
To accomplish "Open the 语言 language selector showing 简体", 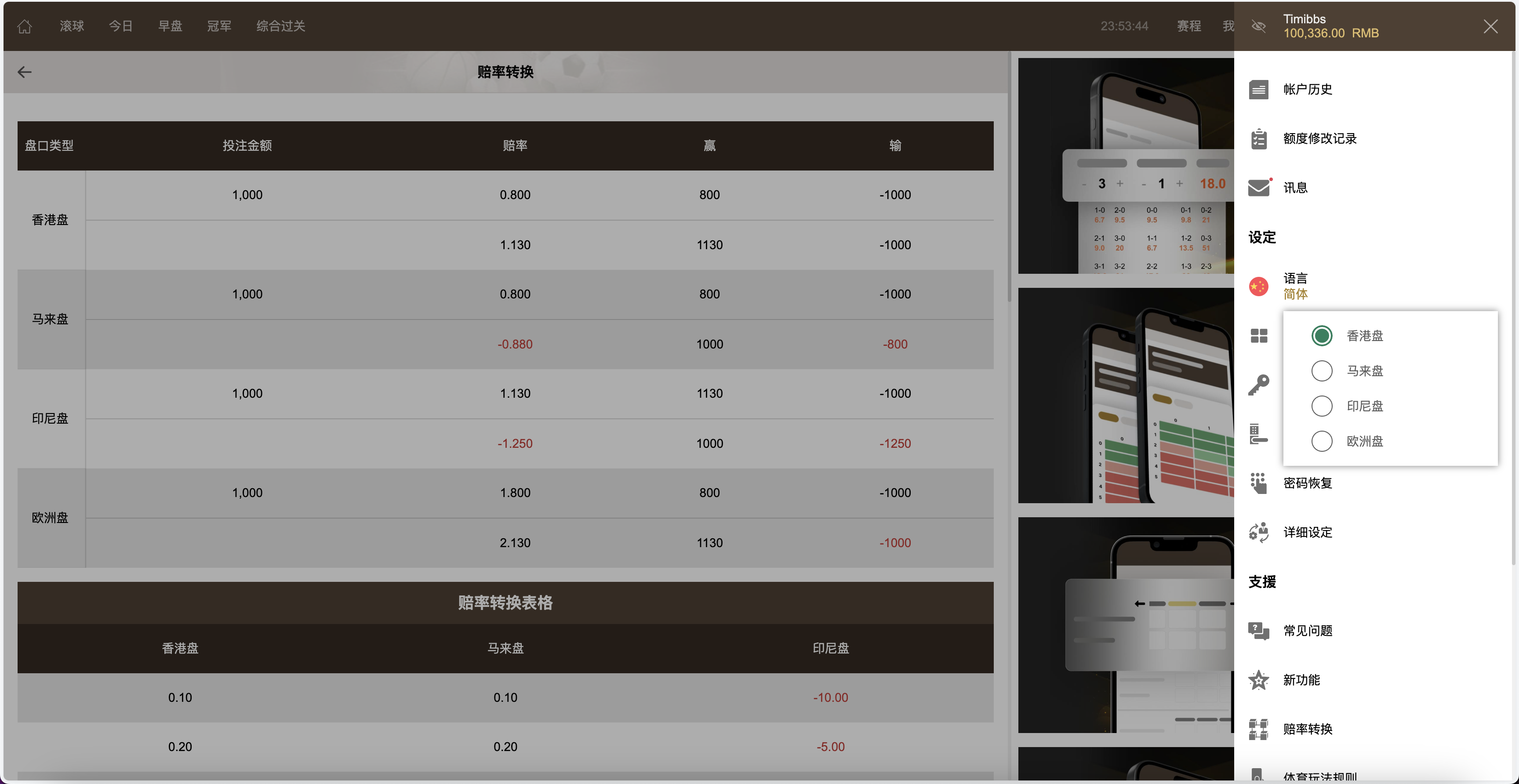I will 1295,285.
